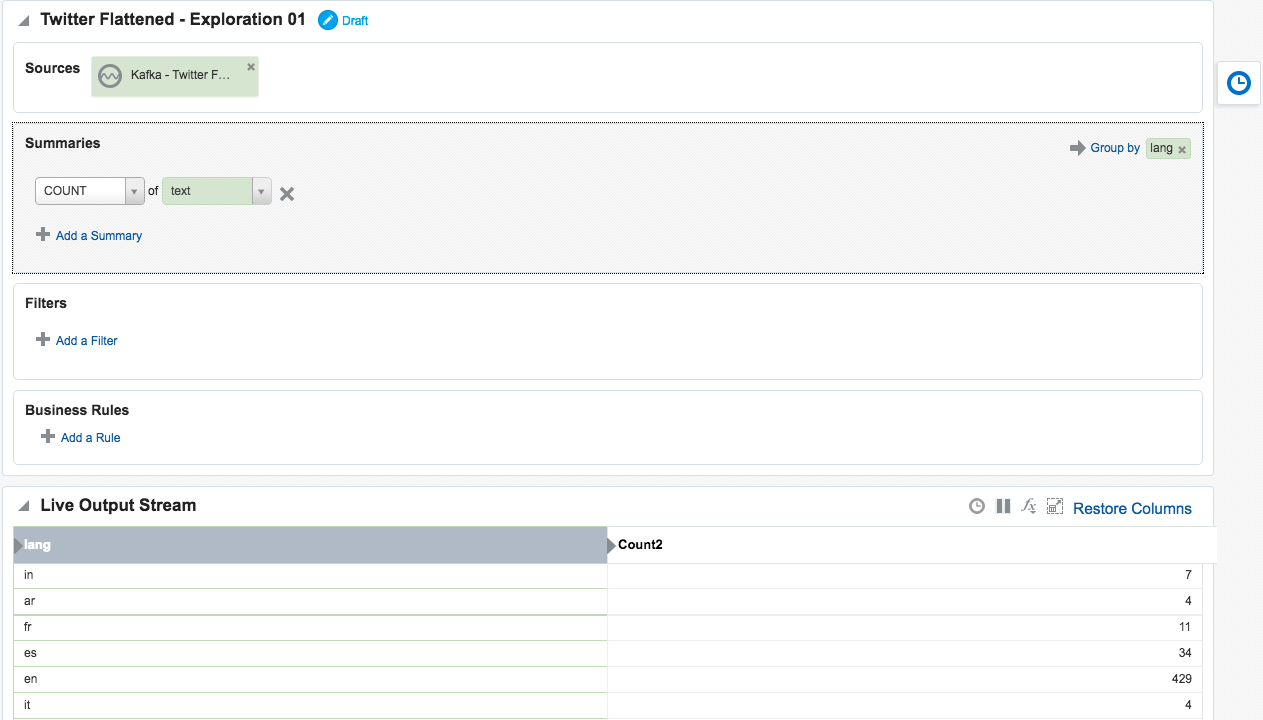Click the detach table icon beside Restore Columns
1263x720 pixels.
(x=1054, y=507)
